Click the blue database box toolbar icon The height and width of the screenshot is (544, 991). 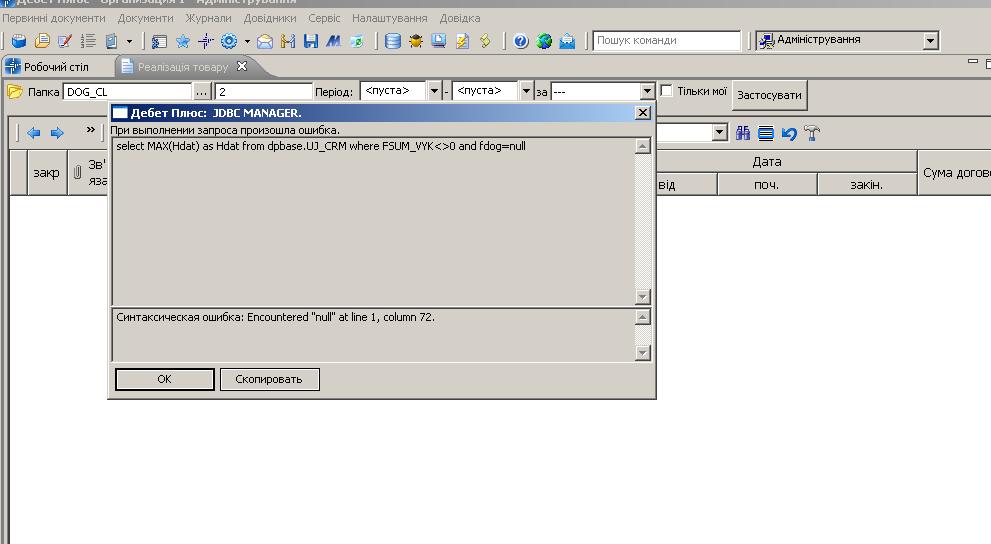pyautogui.click(x=19, y=41)
